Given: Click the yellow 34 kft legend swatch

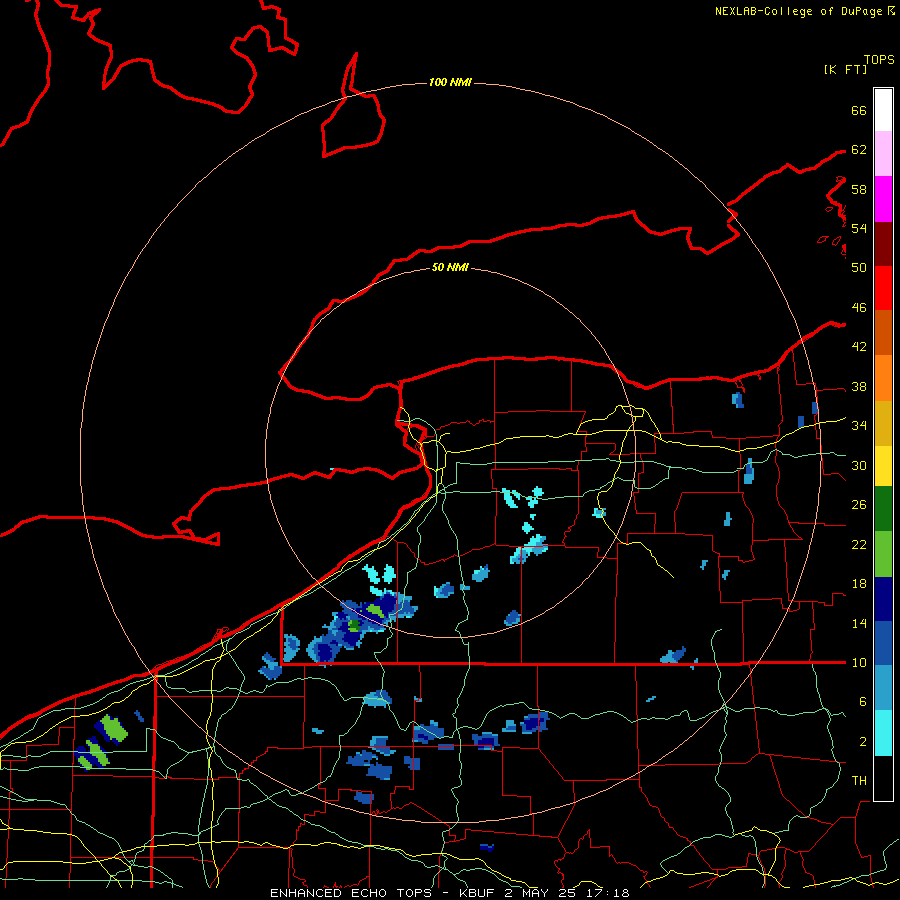Looking at the screenshot, I should 883,466.
